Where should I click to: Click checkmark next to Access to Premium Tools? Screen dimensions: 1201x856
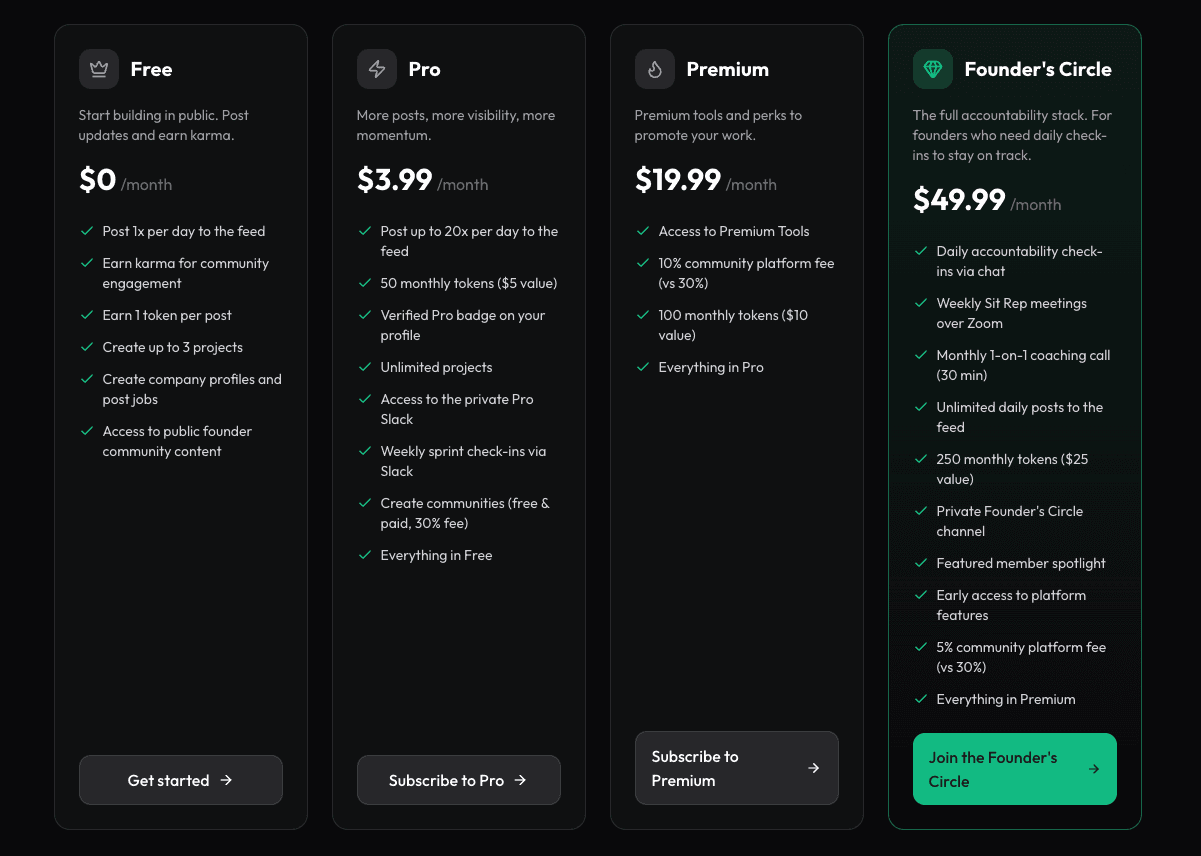(643, 231)
